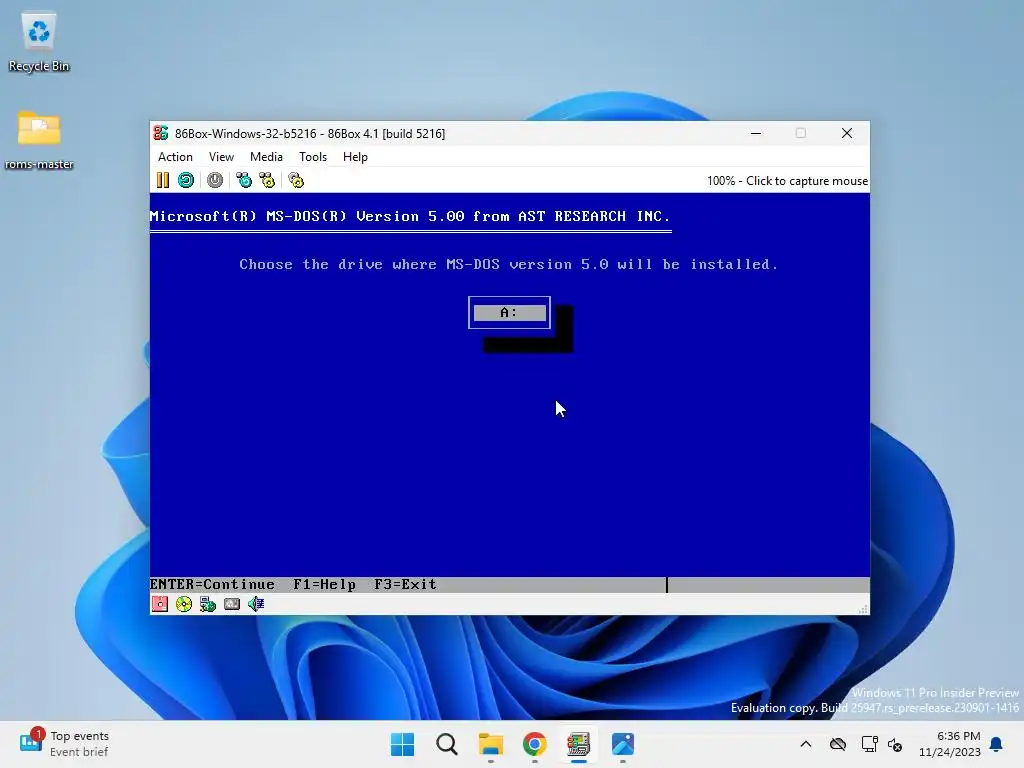Screen dimensions: 1024x768
Task: Click the F3=Exit status text
Action: pos(405,584)
